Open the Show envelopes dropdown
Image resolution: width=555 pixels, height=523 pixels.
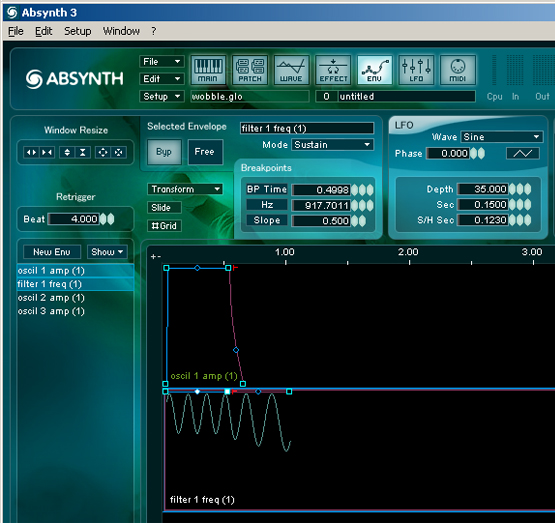pos(107,252)
